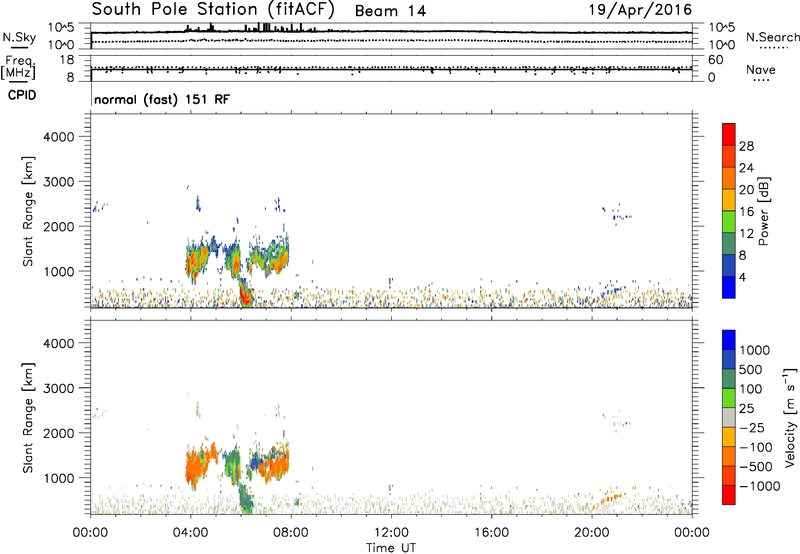This screenshot has width=800, height=554.
Task: Click the "3000" slant range tick on velocity panel
Action: [58, 388]
